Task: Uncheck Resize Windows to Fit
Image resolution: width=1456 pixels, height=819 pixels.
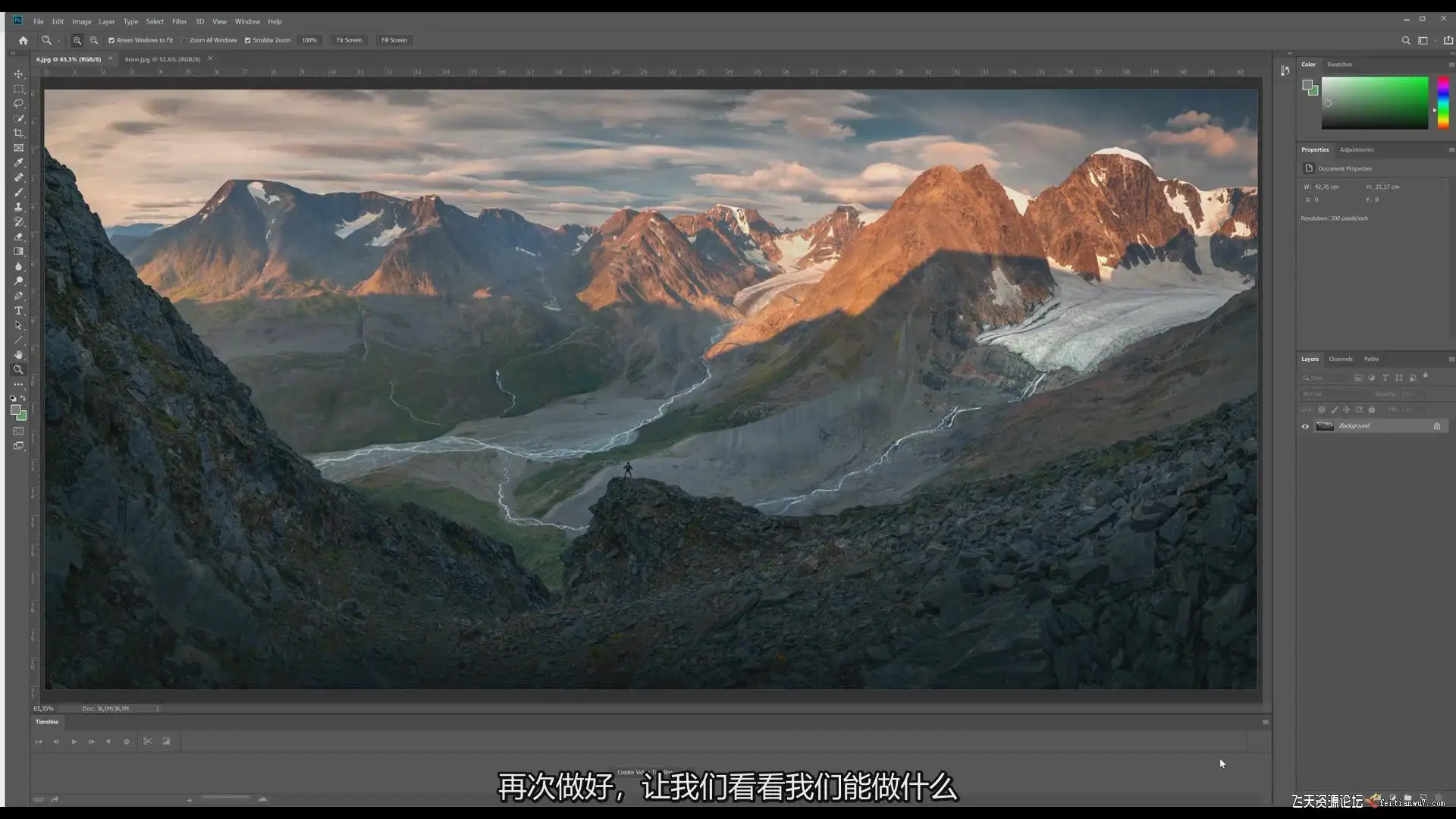Action: [x=111, y=40]
